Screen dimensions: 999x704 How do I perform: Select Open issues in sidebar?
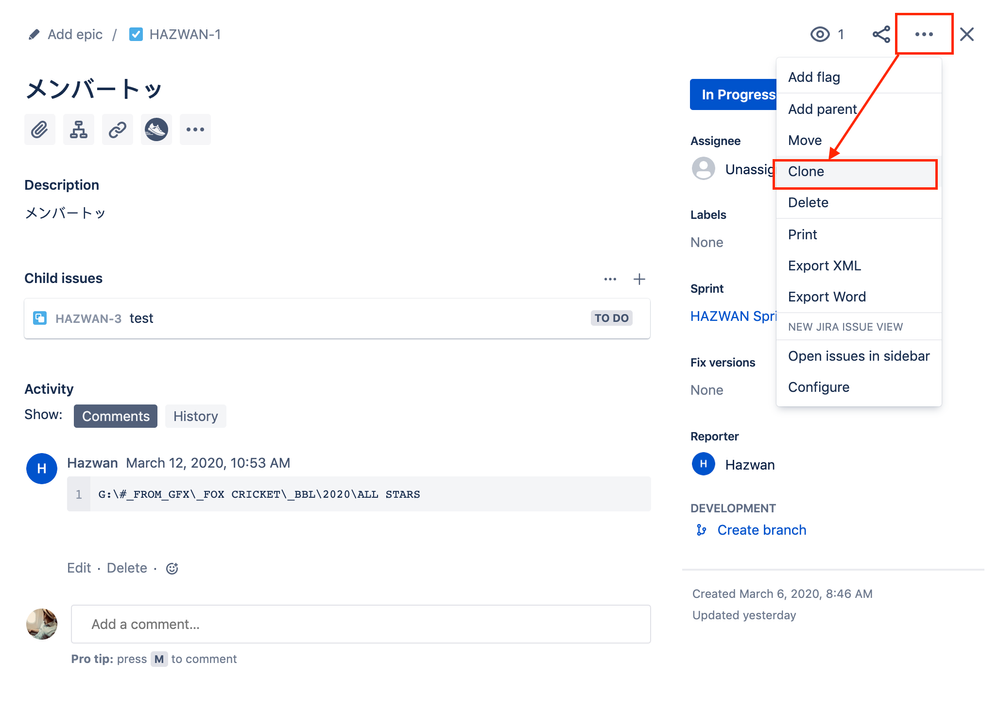[858, 356]
